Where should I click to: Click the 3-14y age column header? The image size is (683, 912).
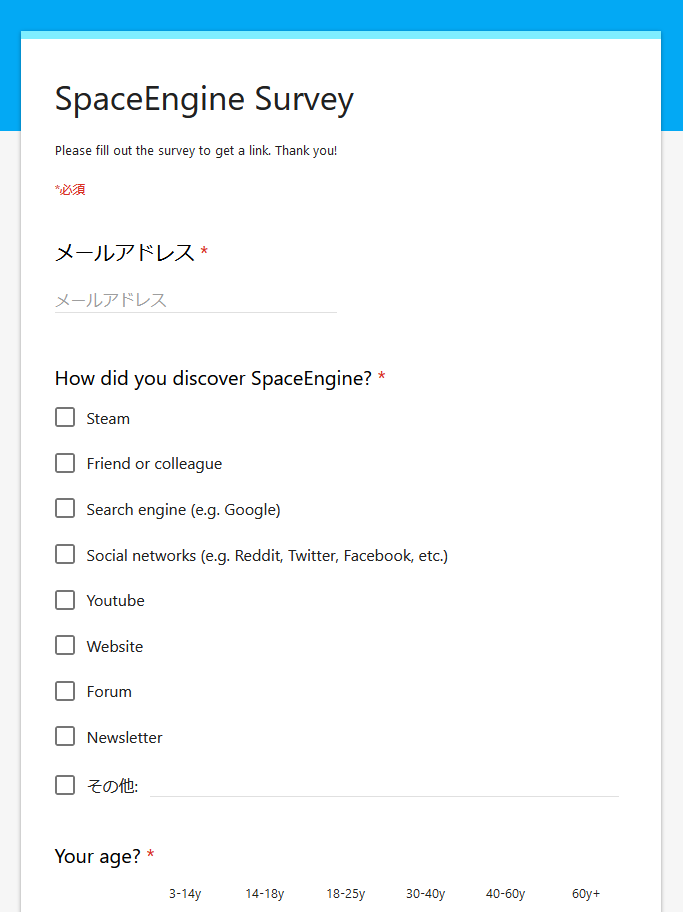[185, 893]
